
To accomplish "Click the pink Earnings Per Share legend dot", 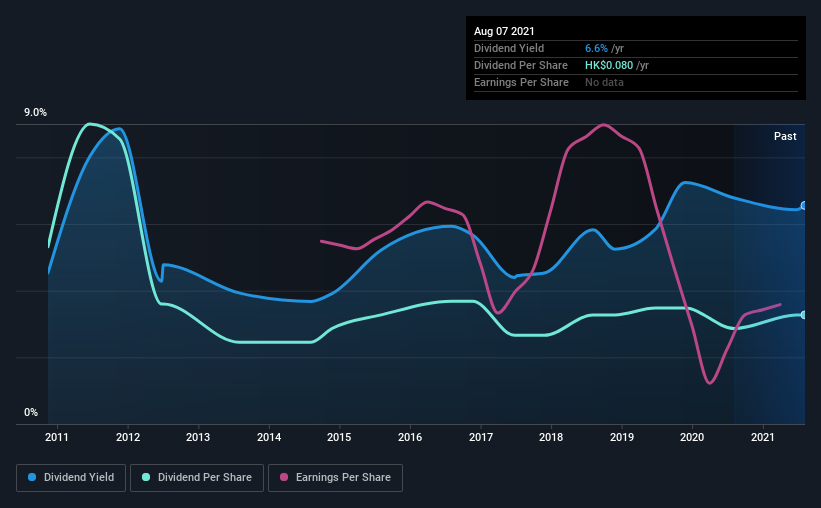I will click(x=284, y=477).
